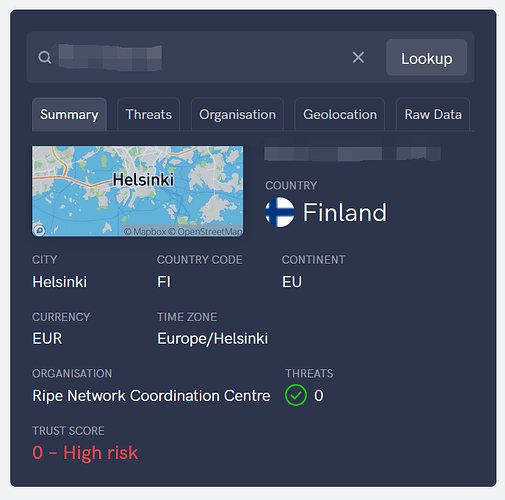Click the Finland flag icon
505x500 pixels.
[x=280, y=212]
